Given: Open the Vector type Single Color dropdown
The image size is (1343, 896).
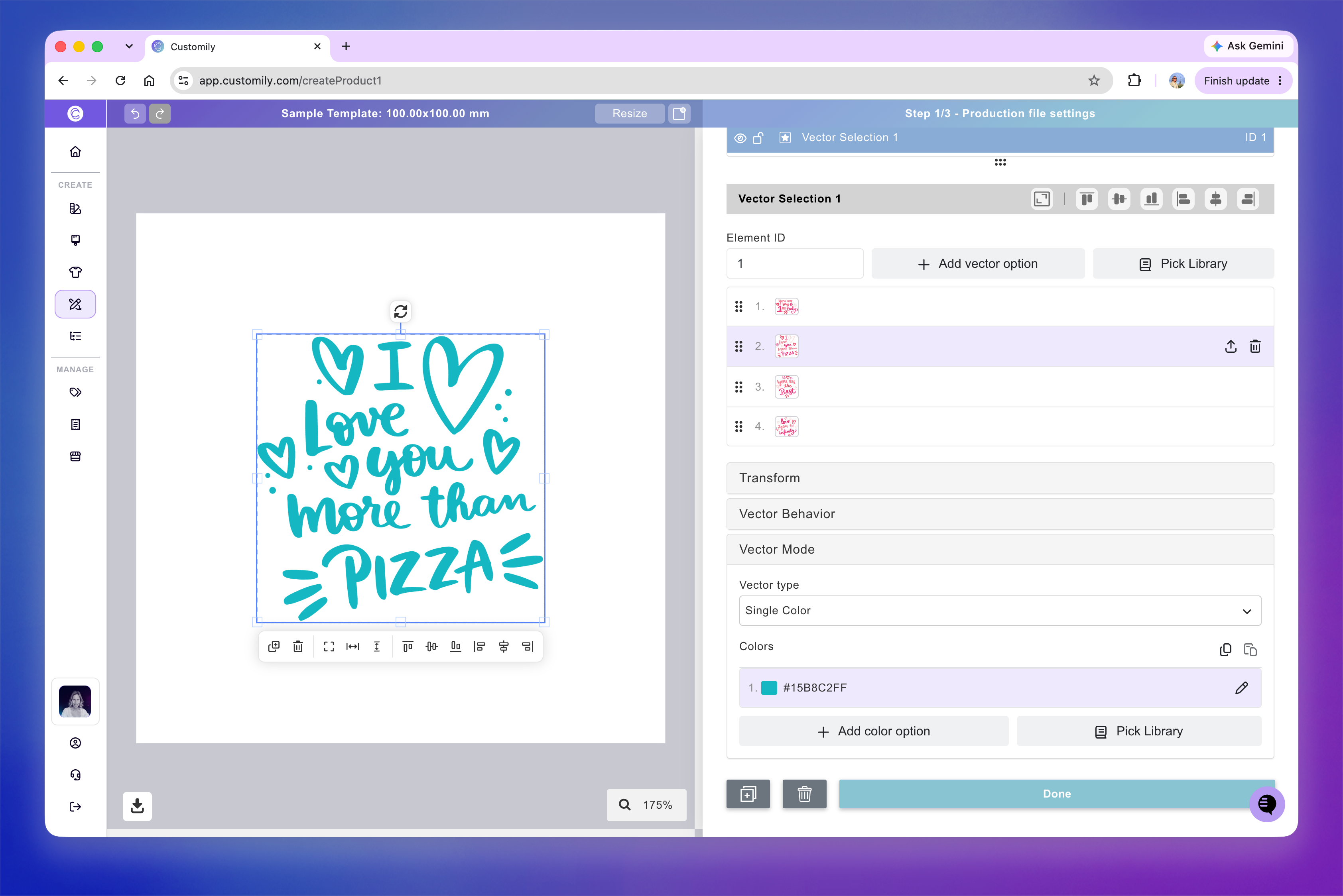Looking at the screenshot, I should [1000, 611].
